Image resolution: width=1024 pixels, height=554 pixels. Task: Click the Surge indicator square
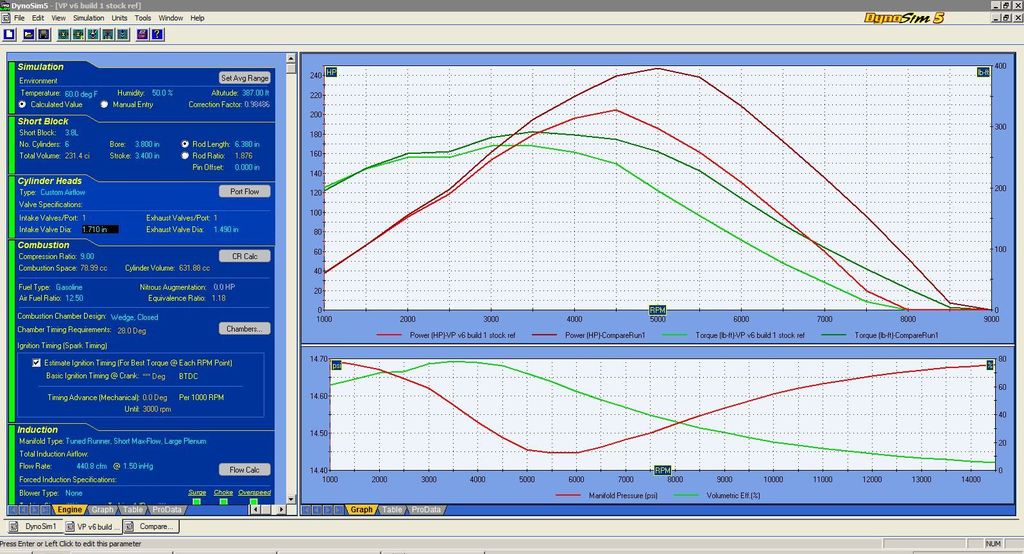click(197, 502)
